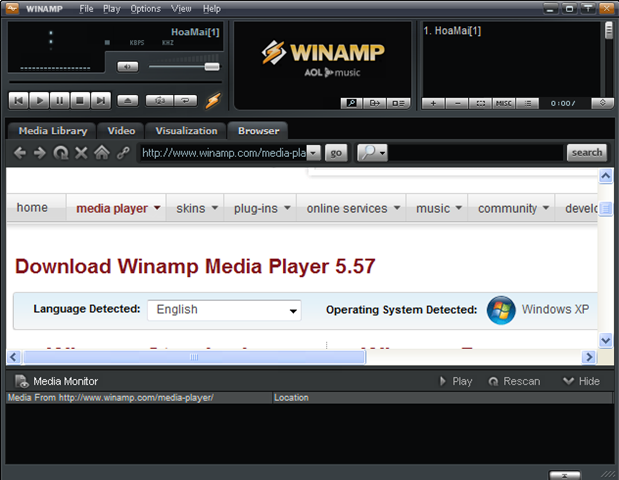The width and height of the screenshot is (619, 480).
Task: Select HoaMai[1] in the playlist
Action: [x=452, y=31]
